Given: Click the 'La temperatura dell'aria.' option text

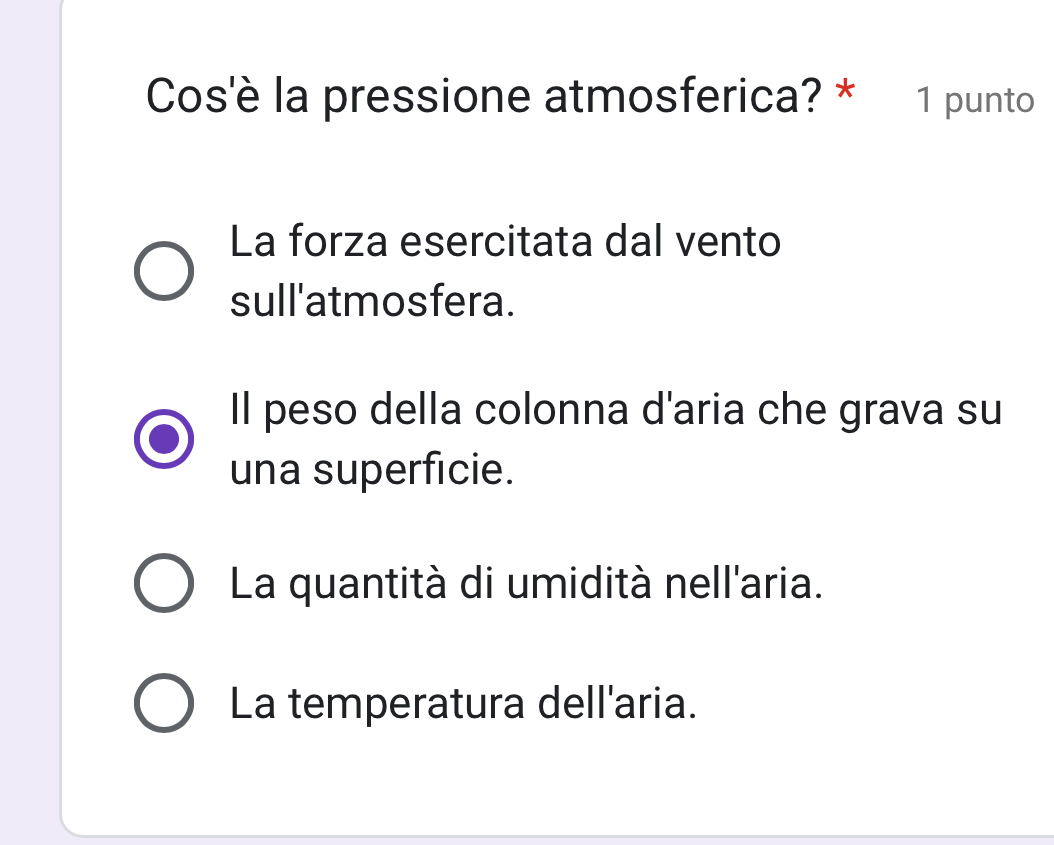Looking at the screenshot, I should (462, 704).
